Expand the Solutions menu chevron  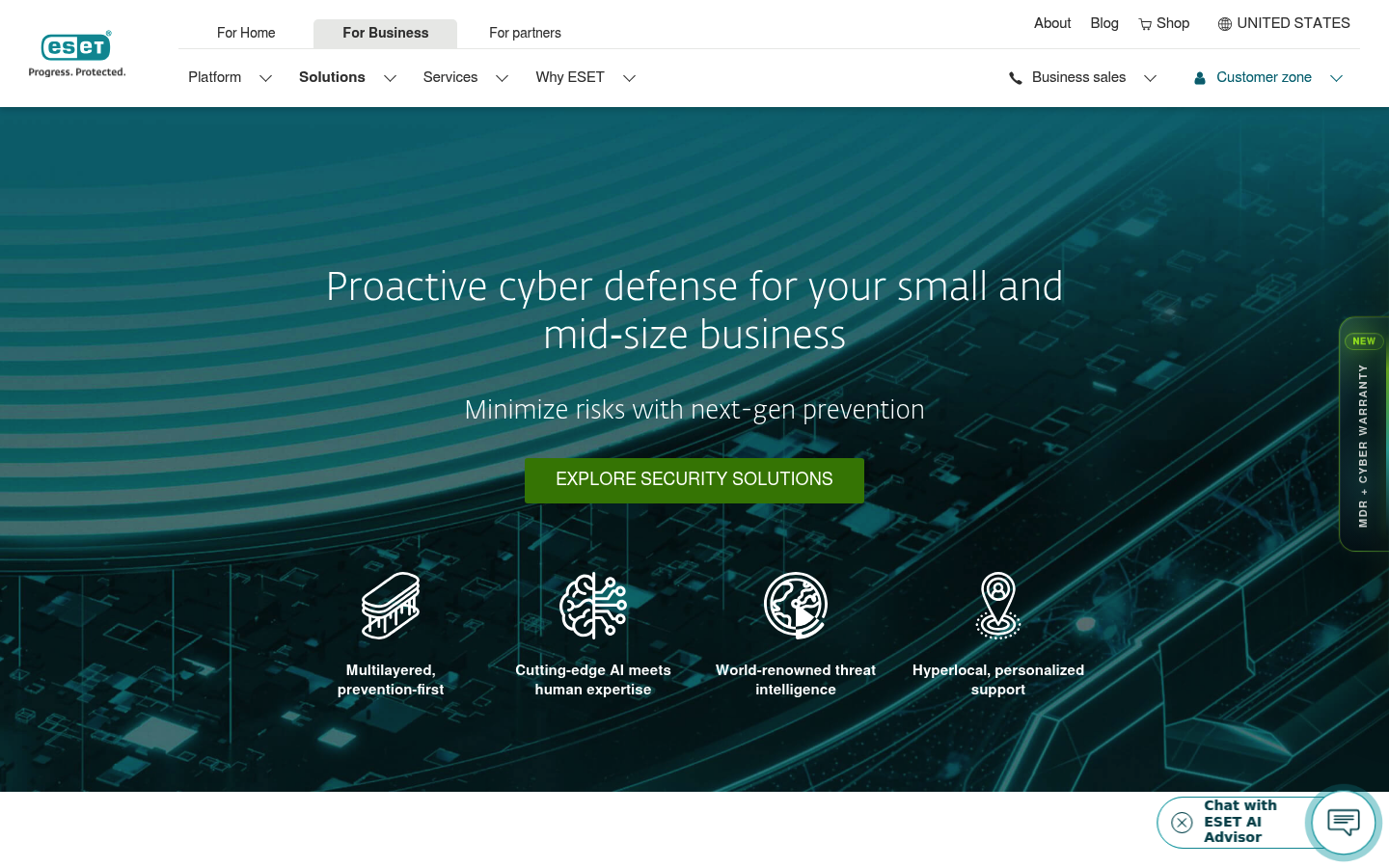click(x=390, y=78)
